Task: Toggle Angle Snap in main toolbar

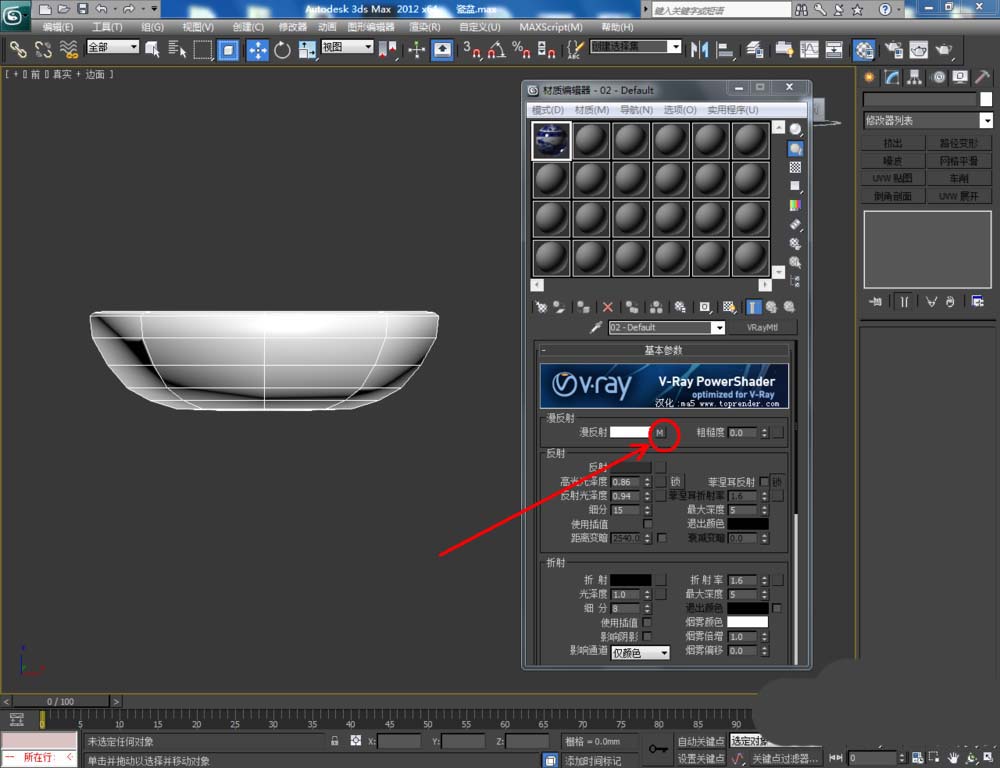Action: (497, 50)
